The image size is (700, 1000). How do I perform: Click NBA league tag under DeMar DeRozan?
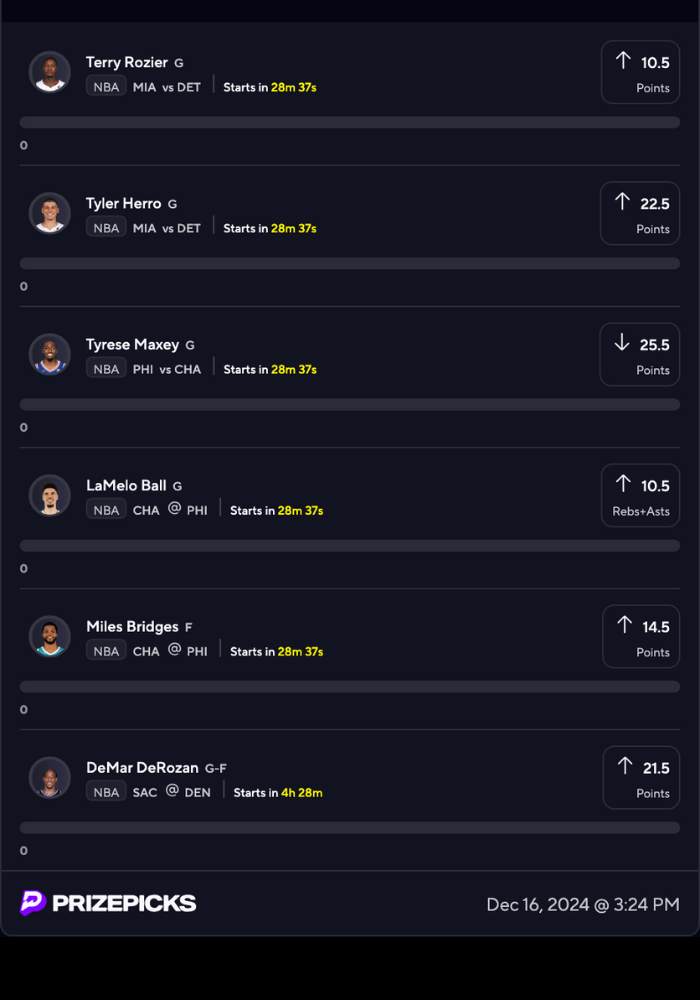click(106, 792)
